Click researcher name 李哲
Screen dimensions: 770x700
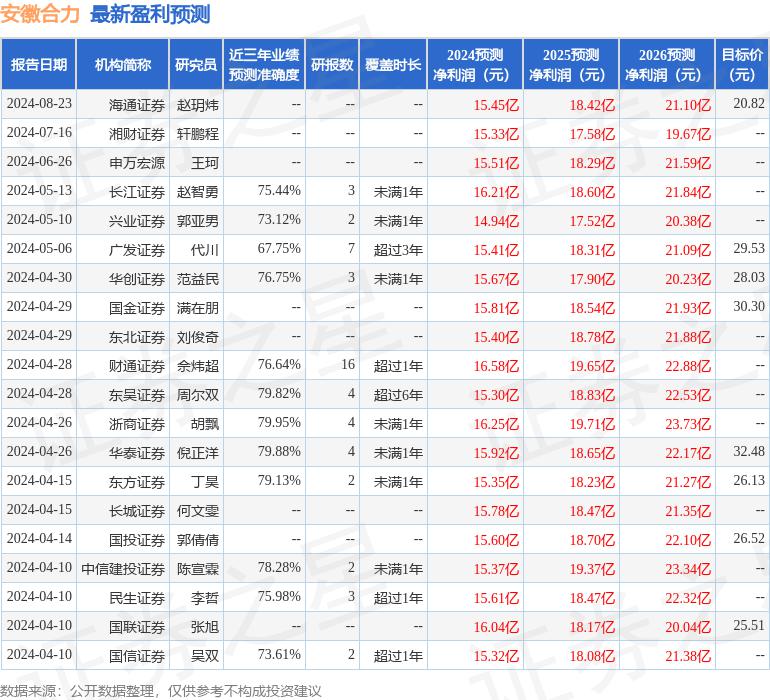pos(204,598)
